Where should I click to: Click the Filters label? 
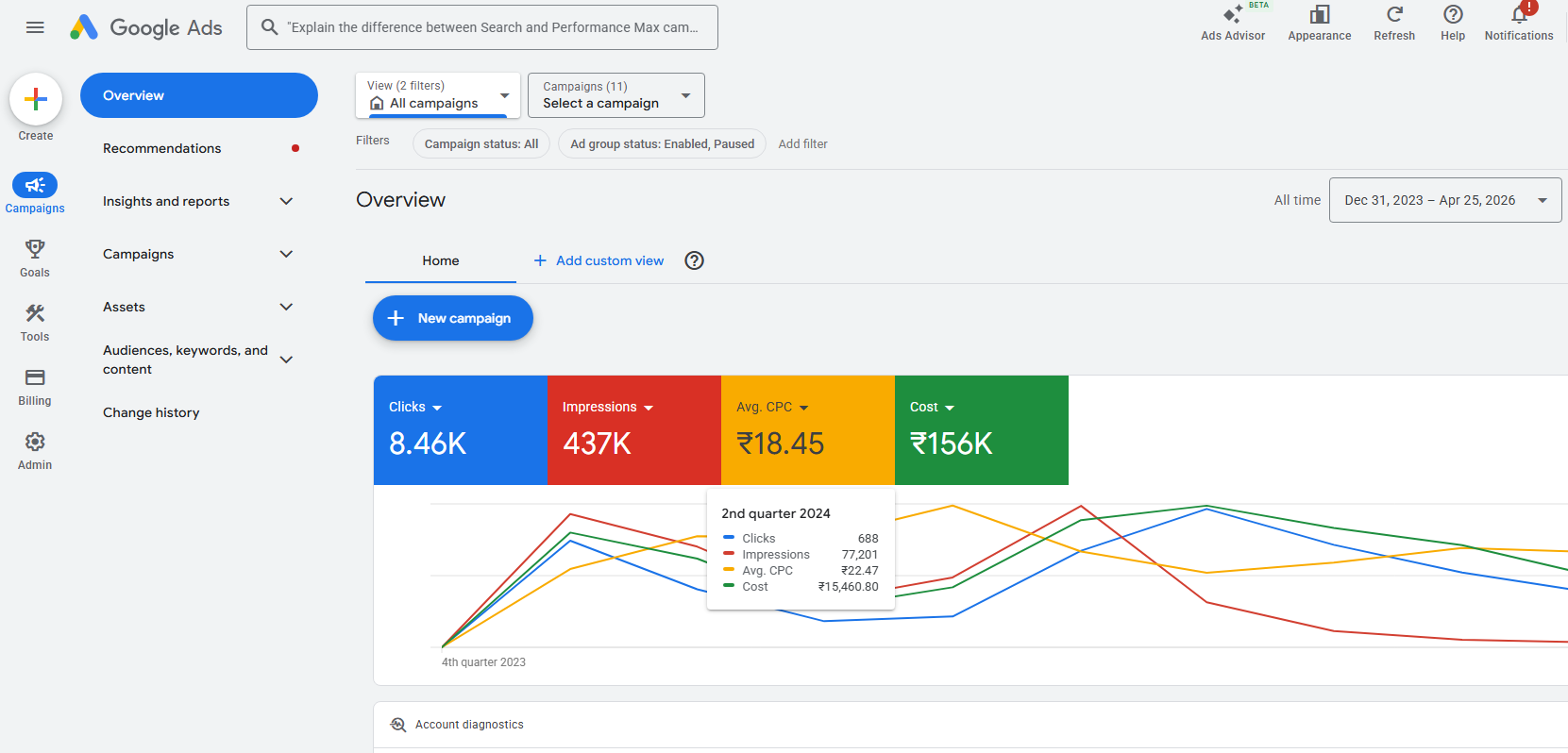click(x=373, y=141)
